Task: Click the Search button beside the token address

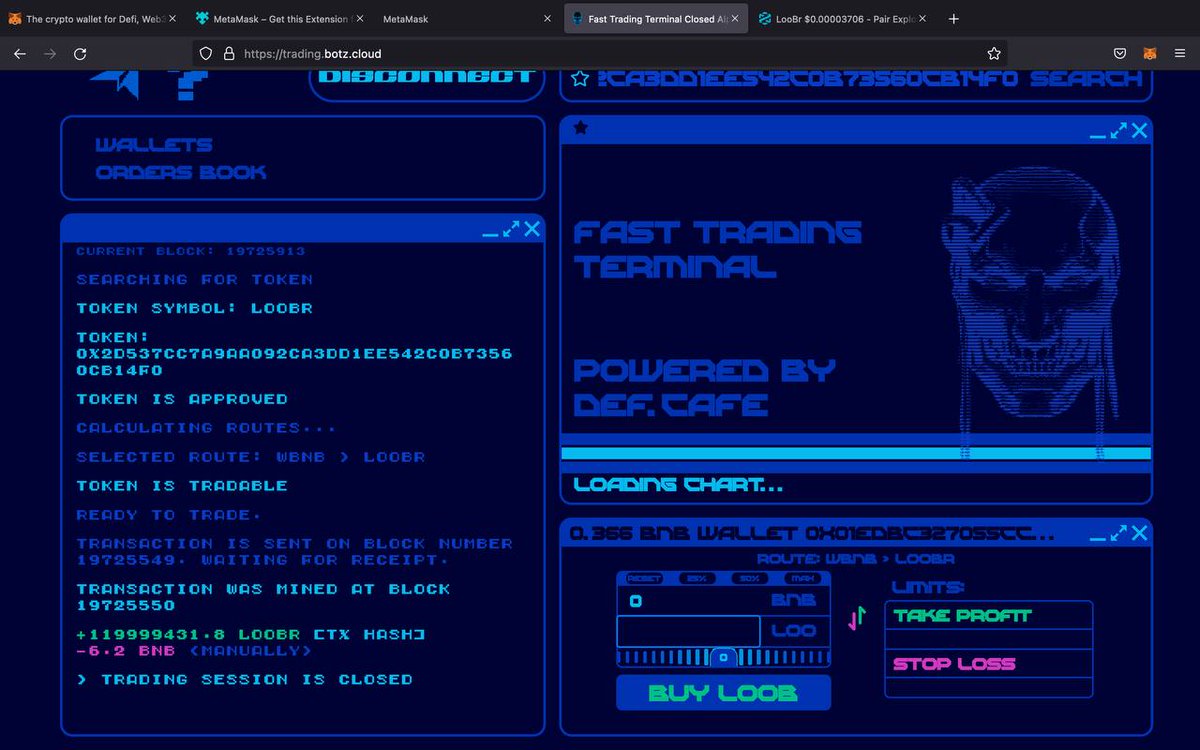Action: [x=1086, y=78]
